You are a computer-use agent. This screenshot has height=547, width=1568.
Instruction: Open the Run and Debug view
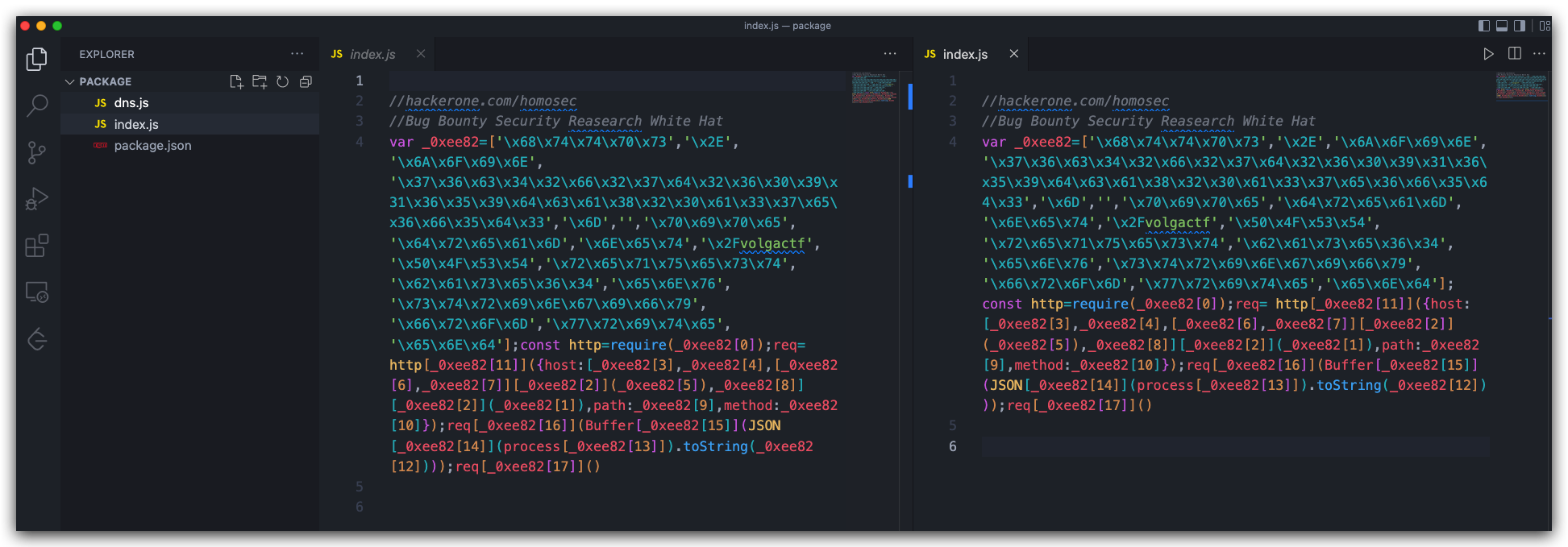(37, 198)
